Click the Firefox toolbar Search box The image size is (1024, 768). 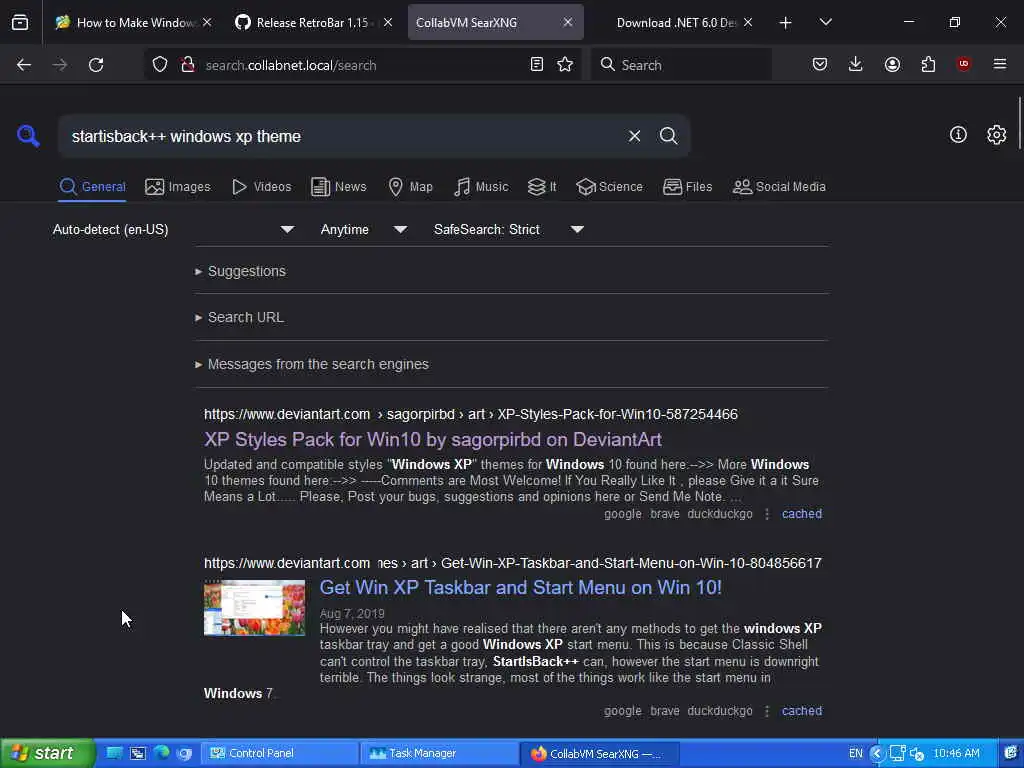[x=682, y=65]
